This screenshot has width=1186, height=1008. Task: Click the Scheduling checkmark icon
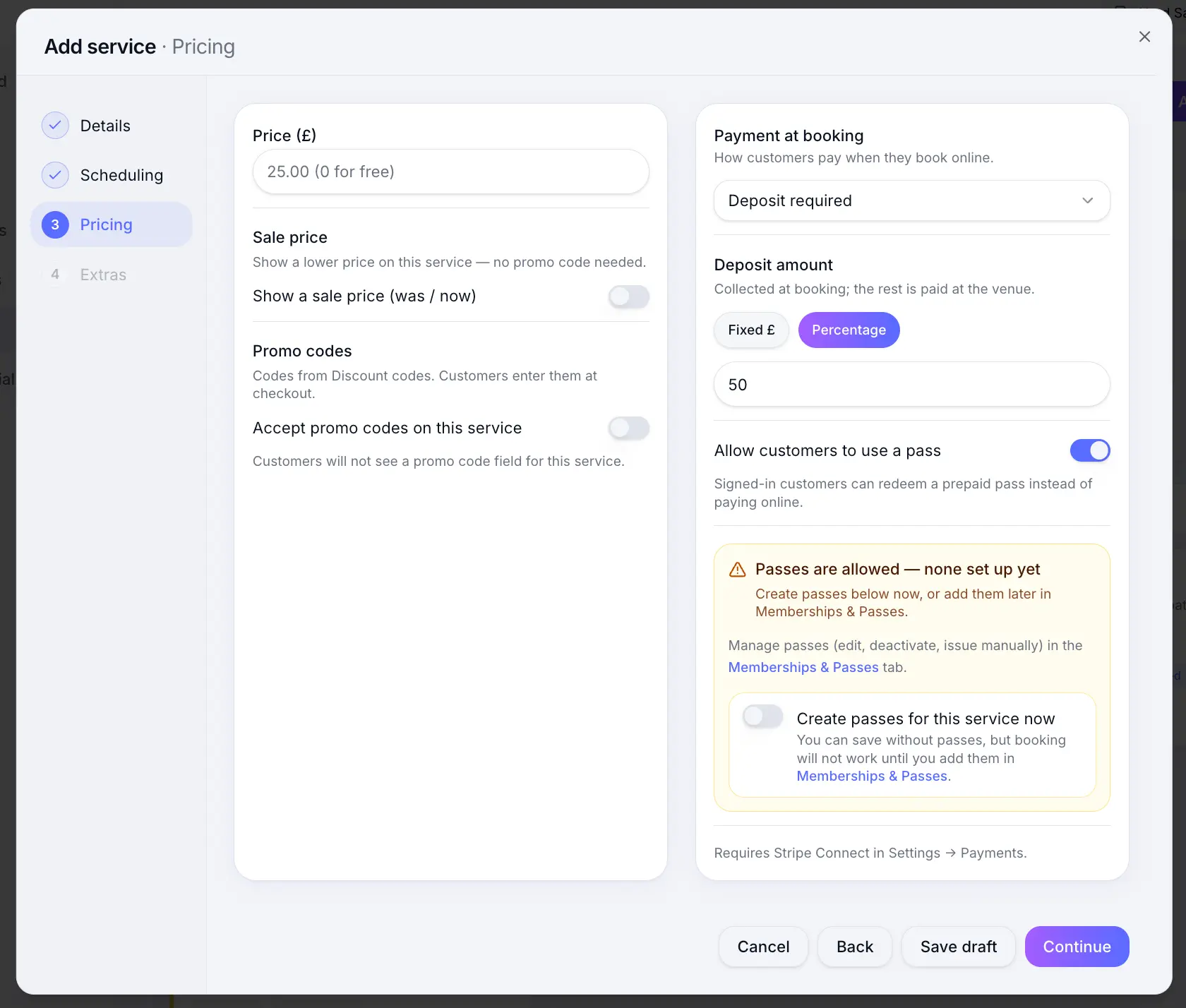pyautogui.click(x=55, y=175)
